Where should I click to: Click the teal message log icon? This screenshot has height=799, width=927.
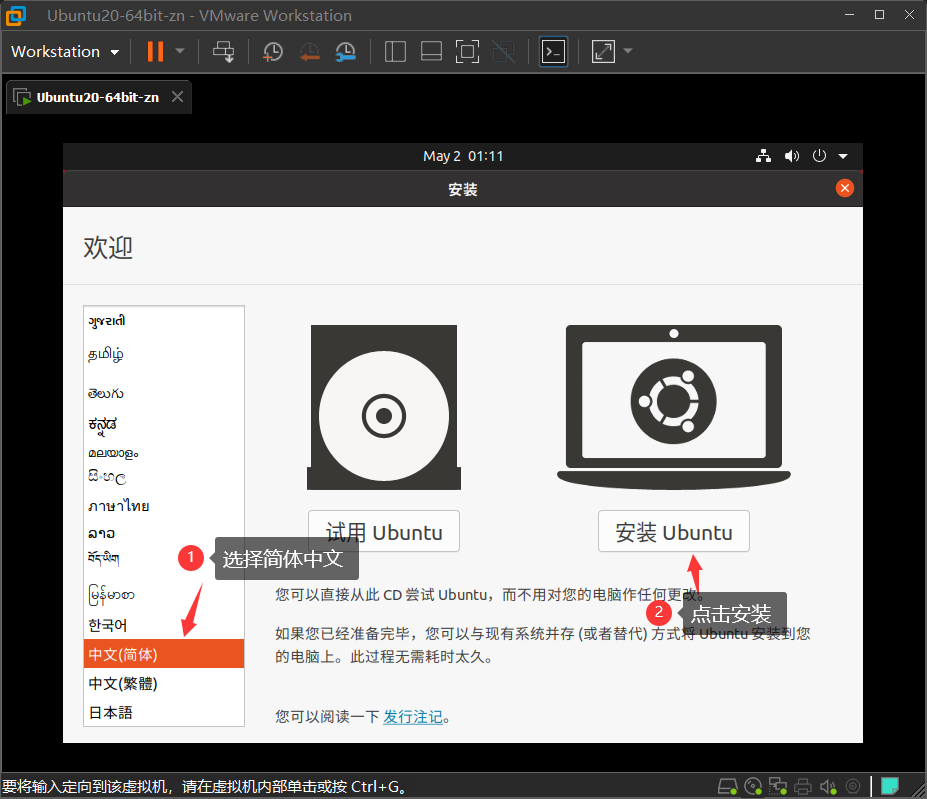pos(890,786)
